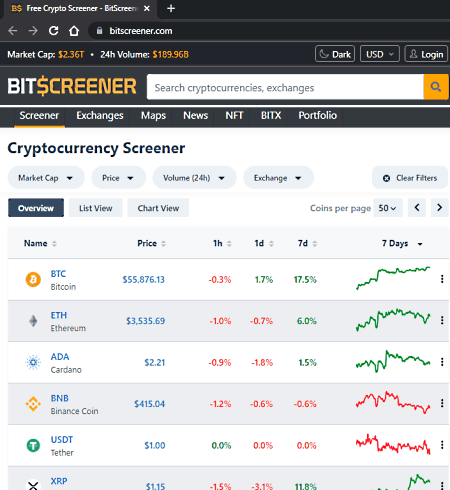Click the Tether USDT logo icon
Screen dimensions: 450x490
click(x=33, y=445)
